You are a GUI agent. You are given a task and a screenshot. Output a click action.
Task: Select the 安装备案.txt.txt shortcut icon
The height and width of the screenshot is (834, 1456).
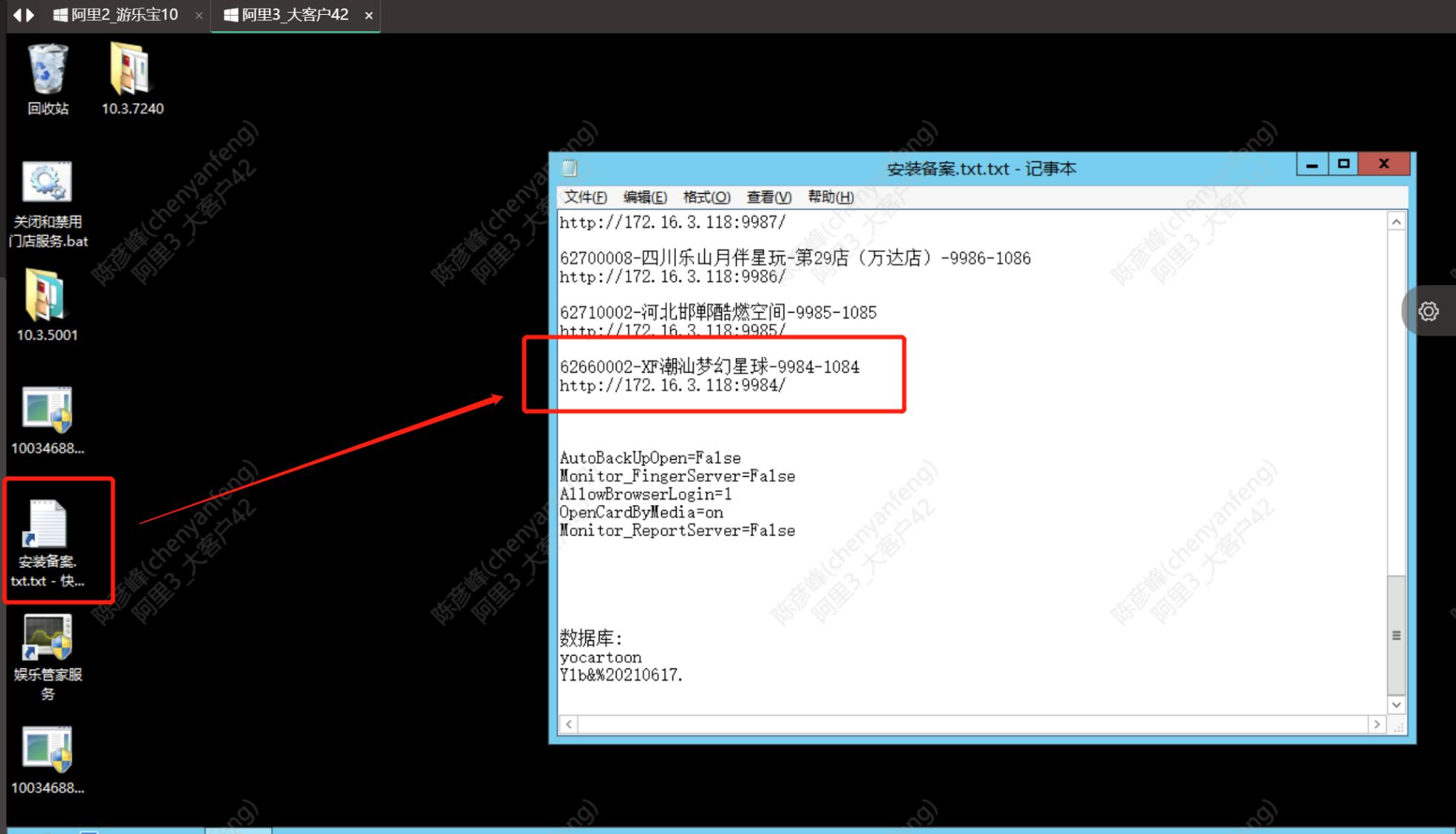(48, 543)
